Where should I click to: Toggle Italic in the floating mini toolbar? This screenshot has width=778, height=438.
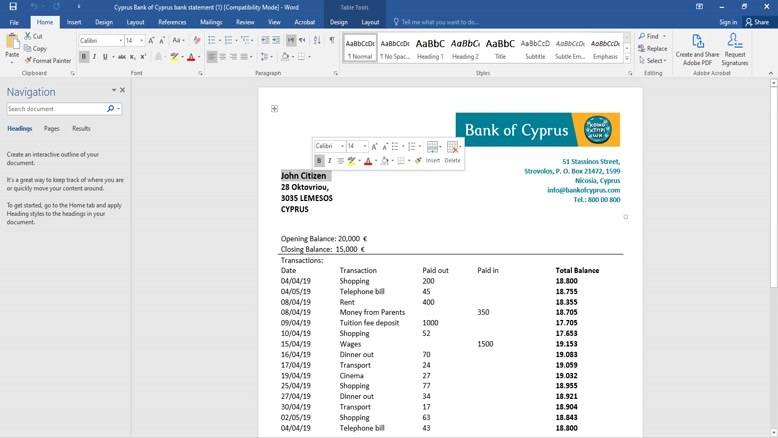[330, 161]
